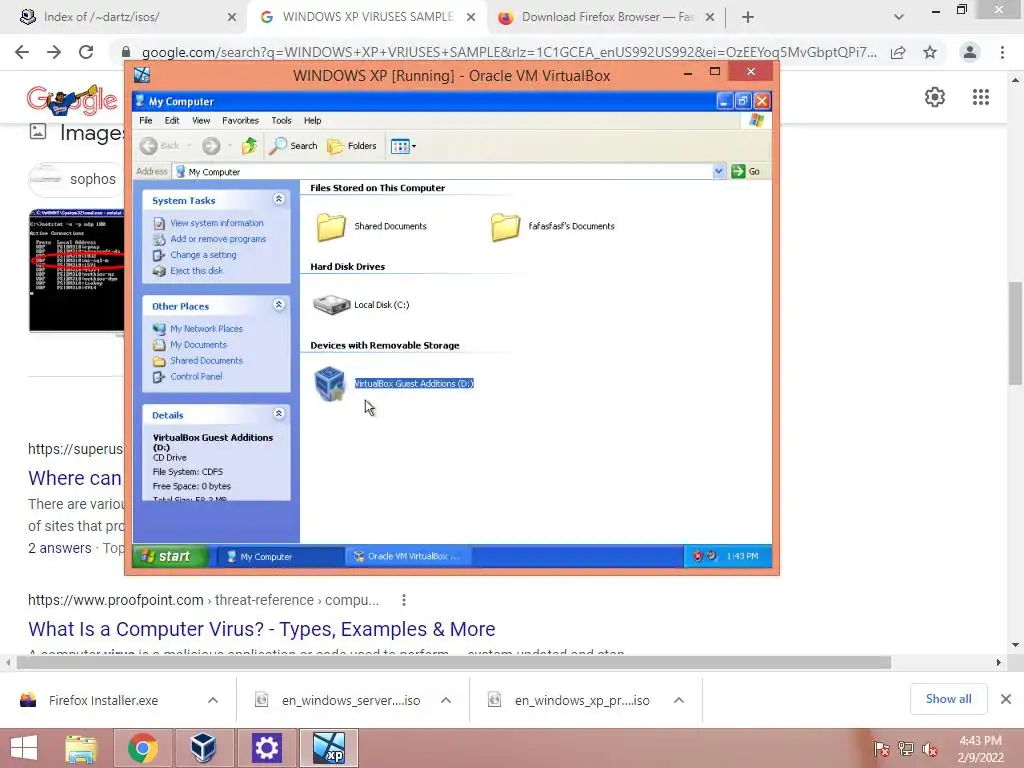Open the Tools menu in My Computer
This screenshot has width=1024, height=768.
(x=281, y=120)
